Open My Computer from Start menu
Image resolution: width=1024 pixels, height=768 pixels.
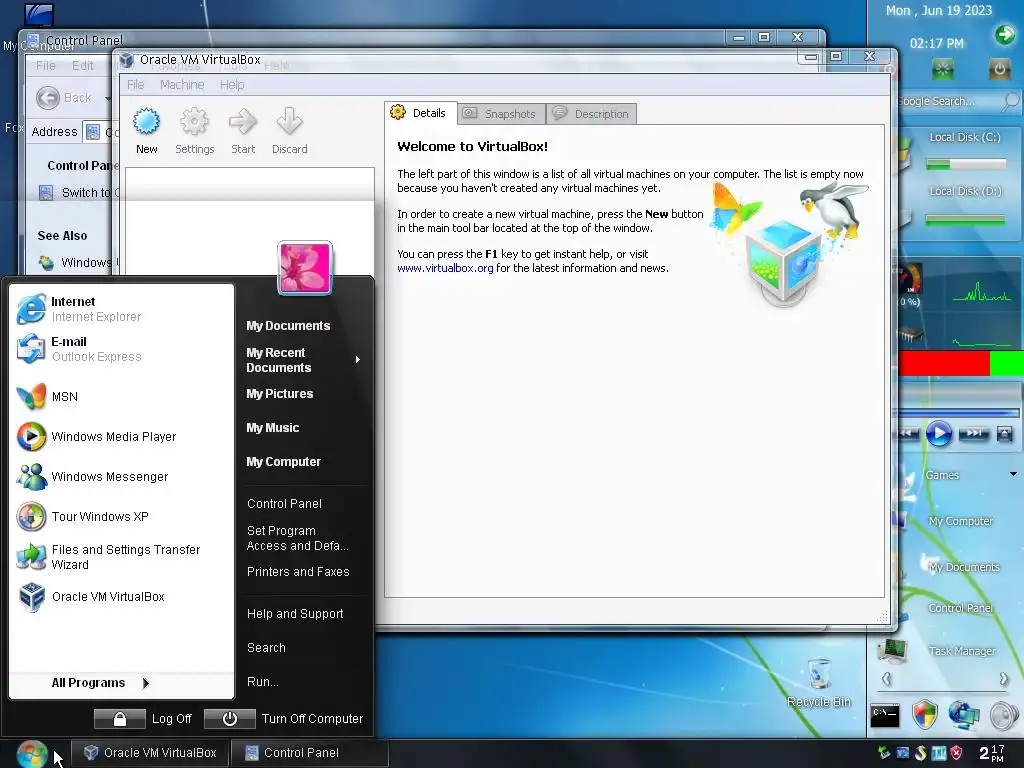pyautogui.click(x=283, y=462)
